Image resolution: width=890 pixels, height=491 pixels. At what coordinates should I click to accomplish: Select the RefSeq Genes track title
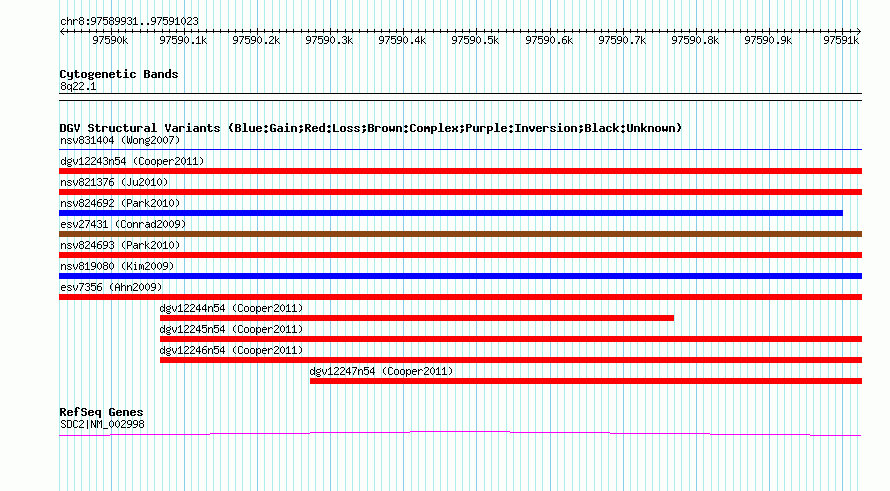pyautogui.click(x=102, y=413)
